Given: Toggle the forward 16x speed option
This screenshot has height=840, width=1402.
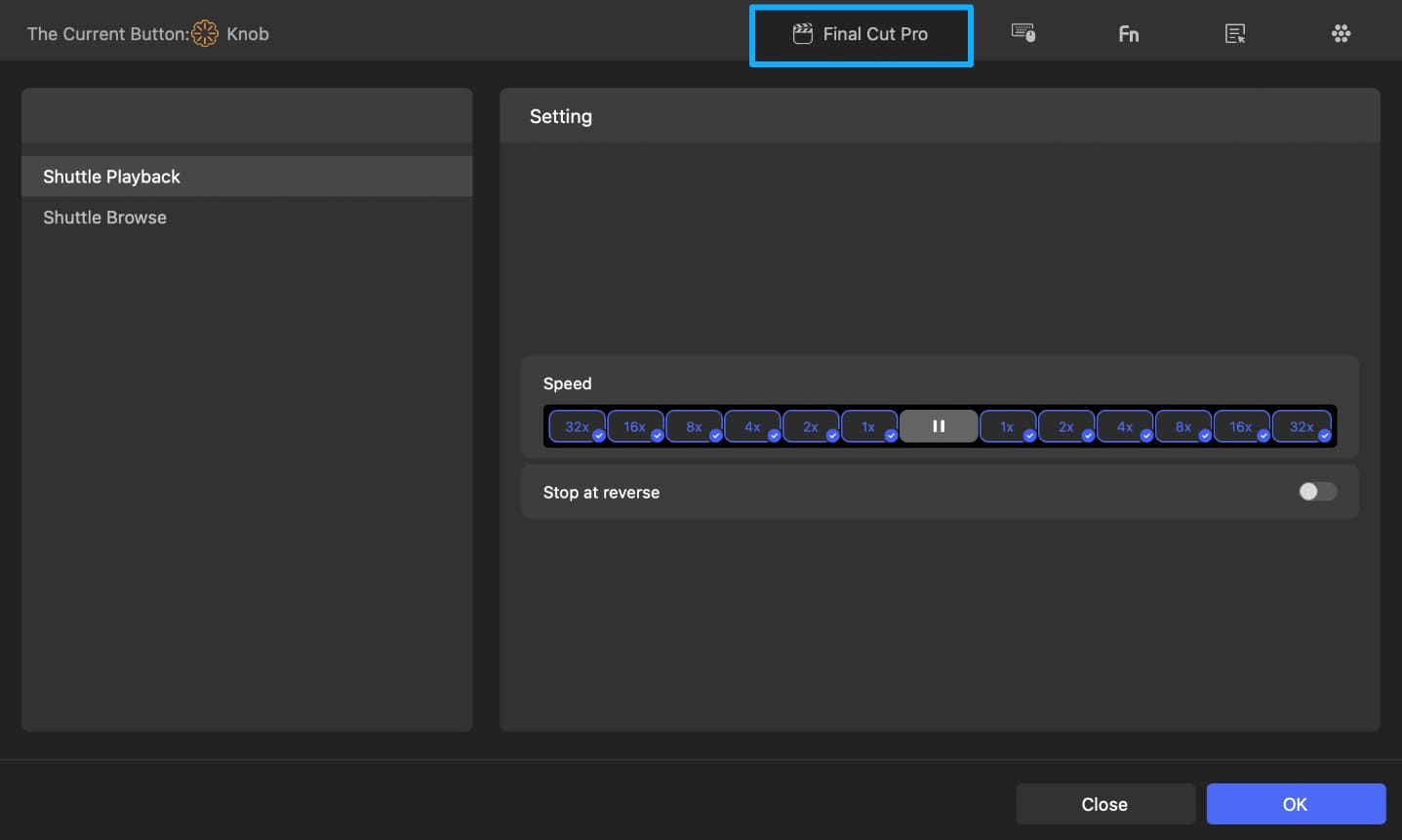Looking at the screenshot, I should tap(1242, 426).
